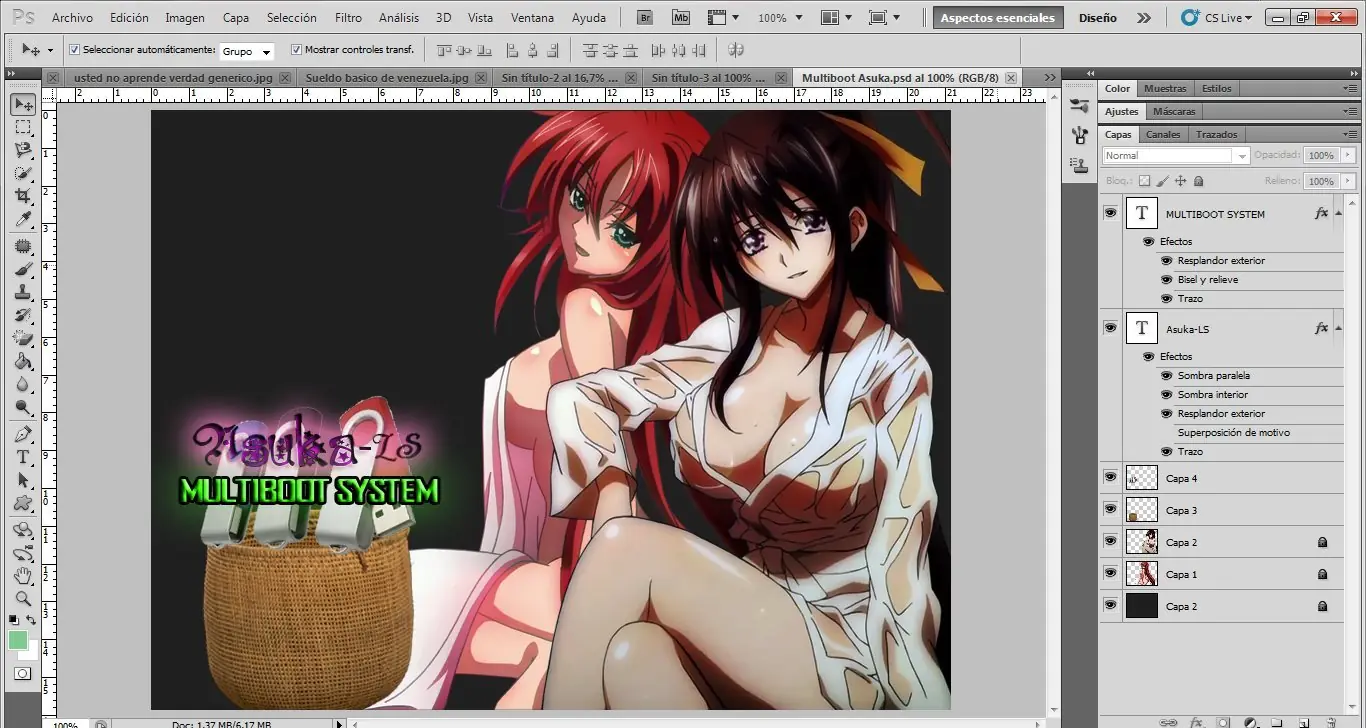Open the Filtro menu
The height and width of the screenshot is (728, 1366).
348,18
